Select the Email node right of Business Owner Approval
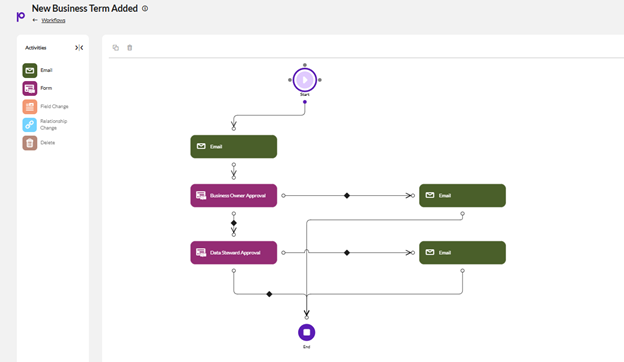Image resolution: width=624 pixels, height=362 pixels. [x=462, y=195]
